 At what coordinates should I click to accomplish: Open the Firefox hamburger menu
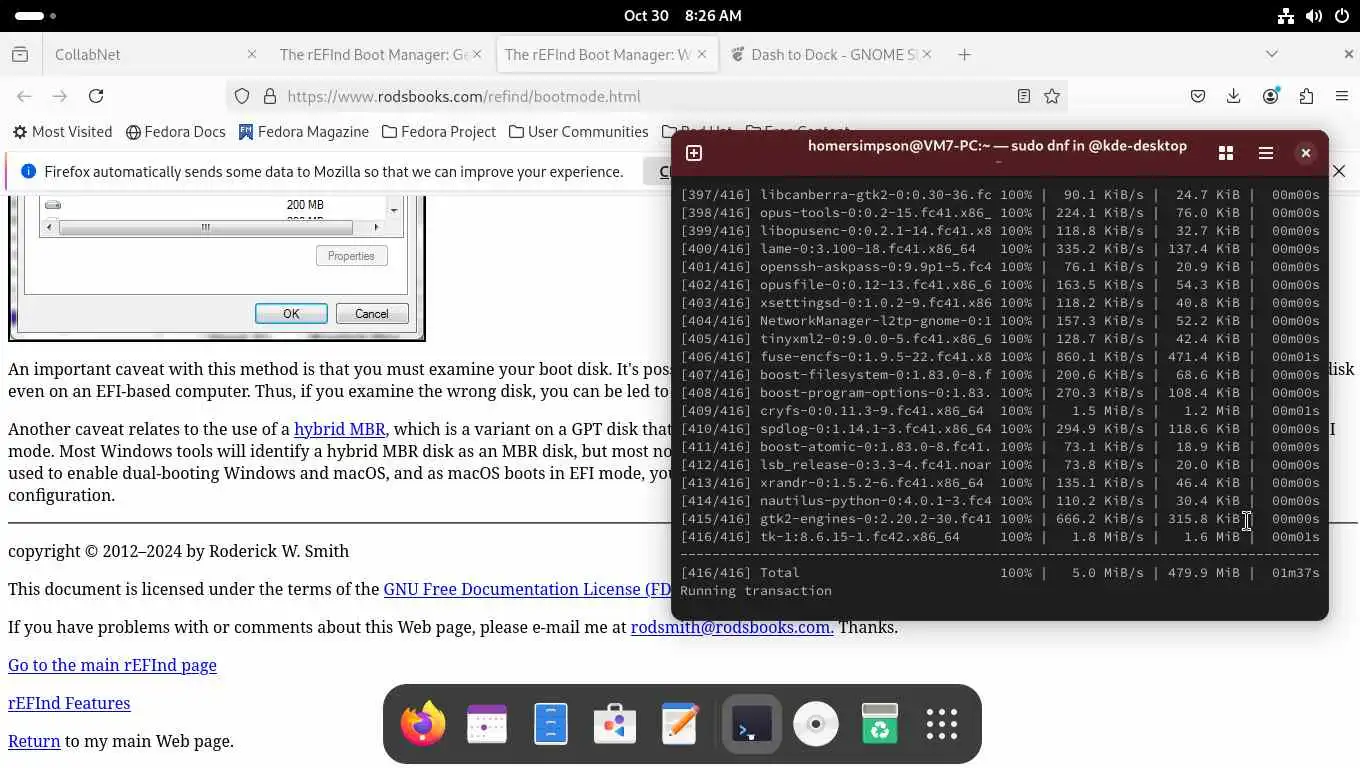pyautogui.click(x=1342, y=96)
